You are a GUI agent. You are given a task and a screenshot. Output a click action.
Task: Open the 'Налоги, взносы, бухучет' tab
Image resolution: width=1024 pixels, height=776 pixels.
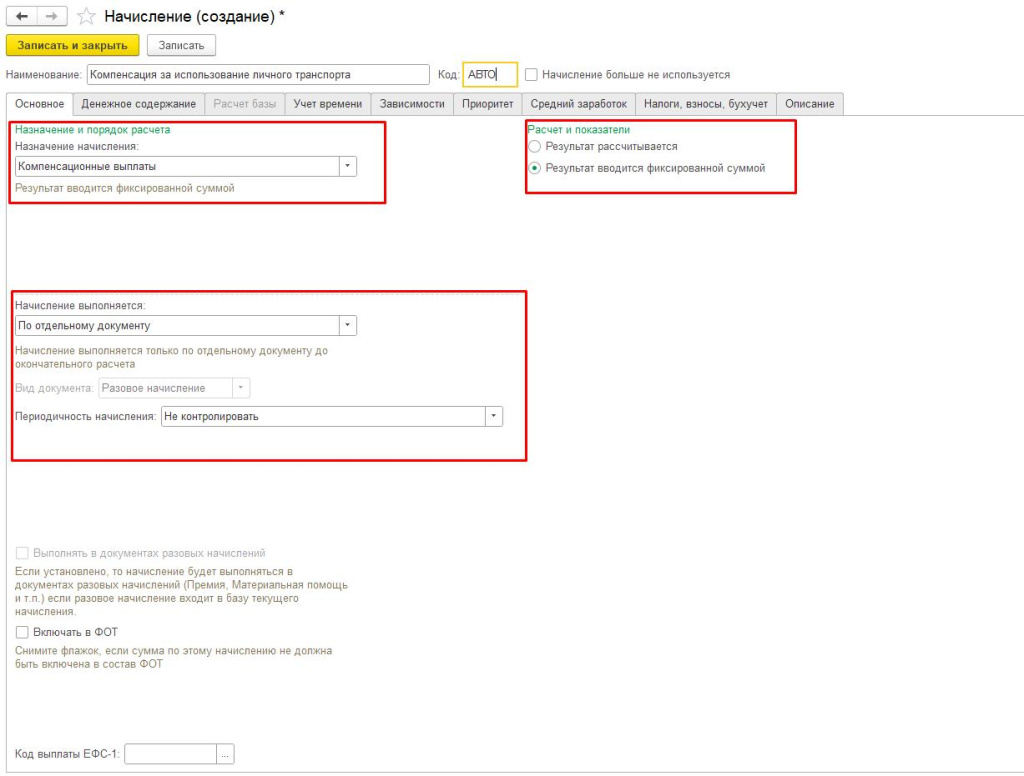705,104
